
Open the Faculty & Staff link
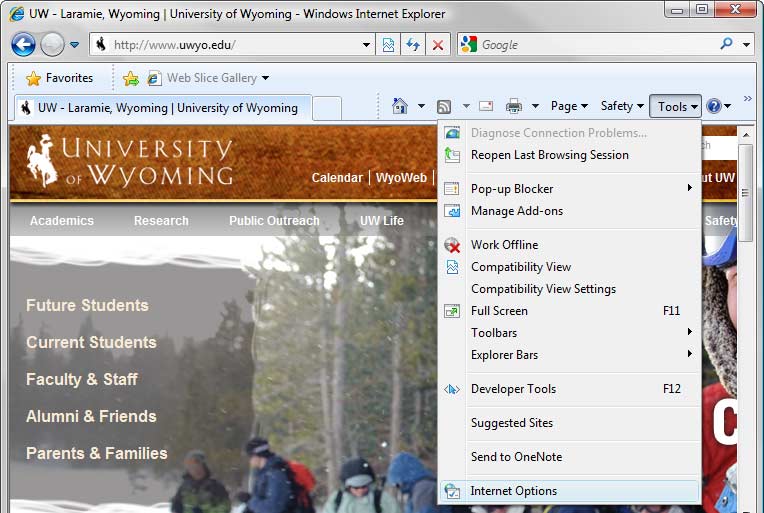(82, 380)
